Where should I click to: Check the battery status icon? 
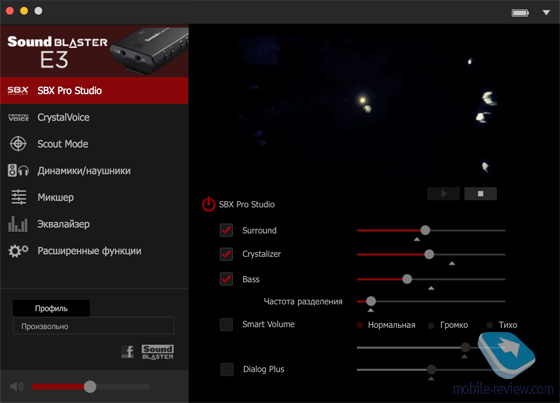point(520,13)
